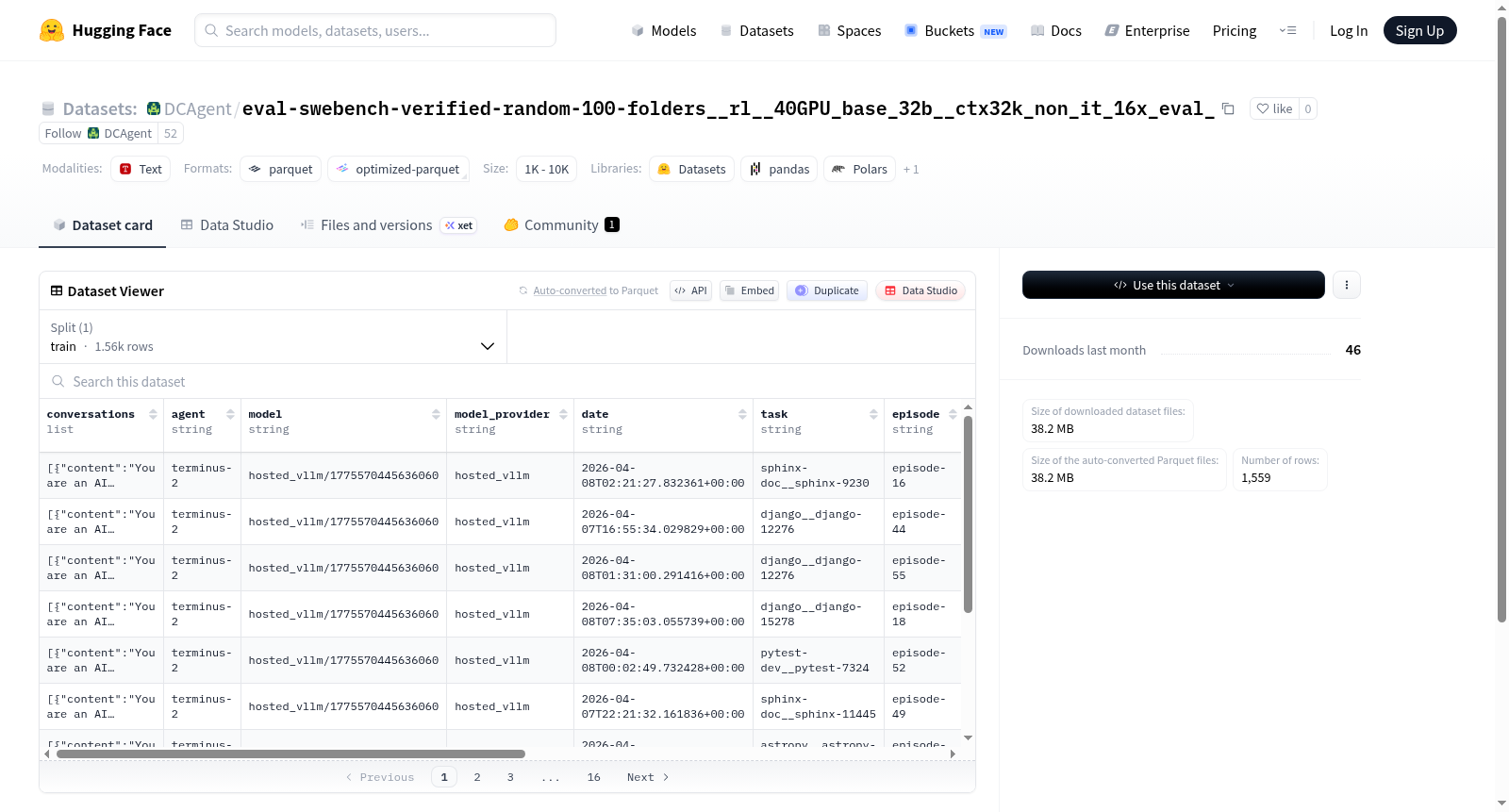Select the Text modality tag

[141, 169]
